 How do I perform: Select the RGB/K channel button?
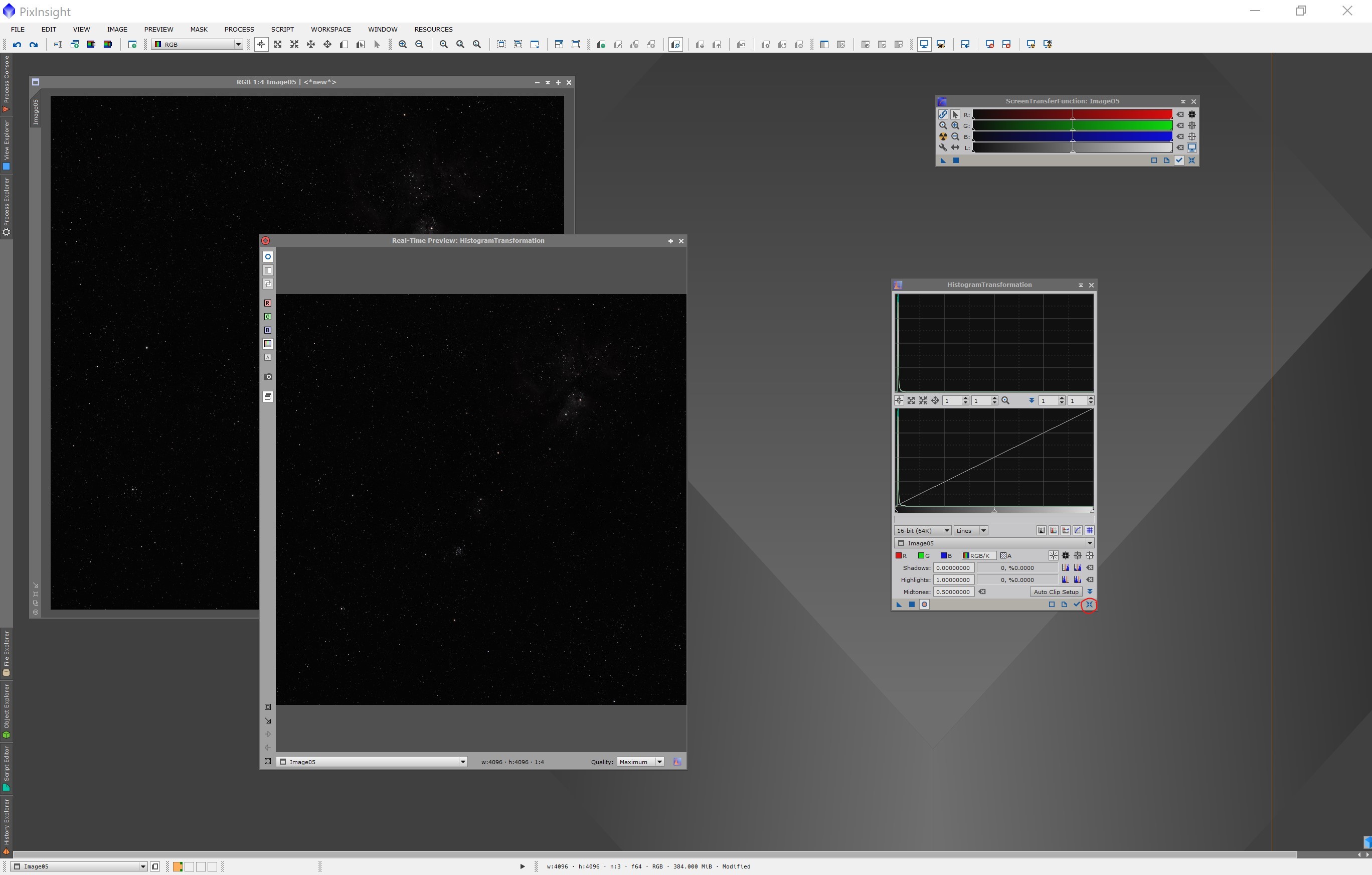978,556
